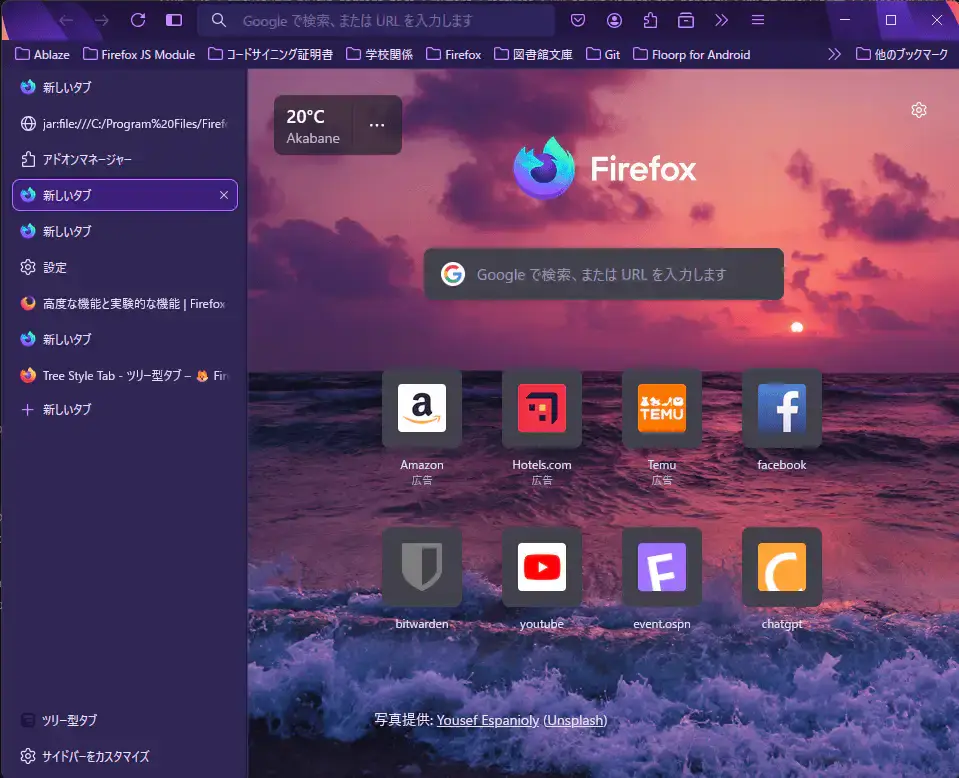
Task: Open the Extensions puzzle piece icon
Action: click(652, 20)
